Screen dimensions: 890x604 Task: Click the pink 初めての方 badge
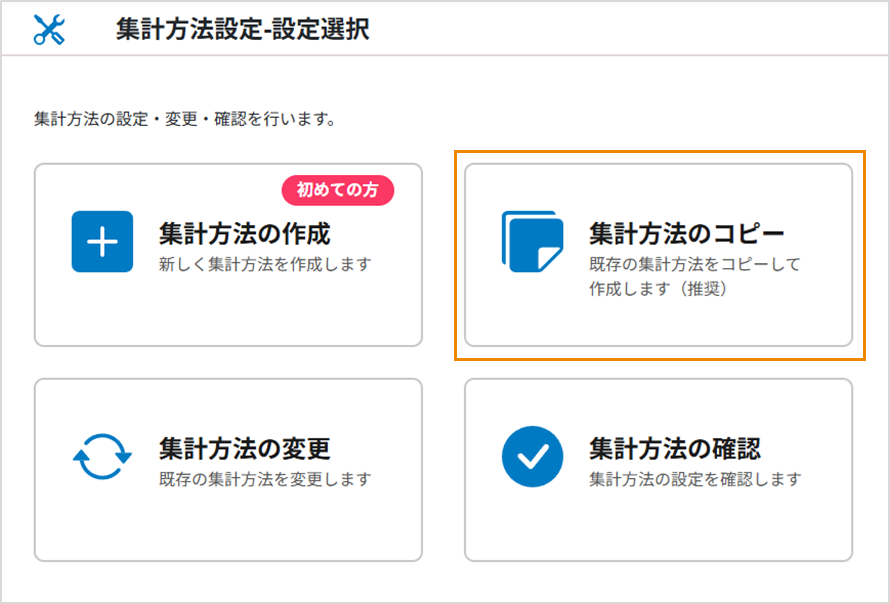(x=337, y=191)
